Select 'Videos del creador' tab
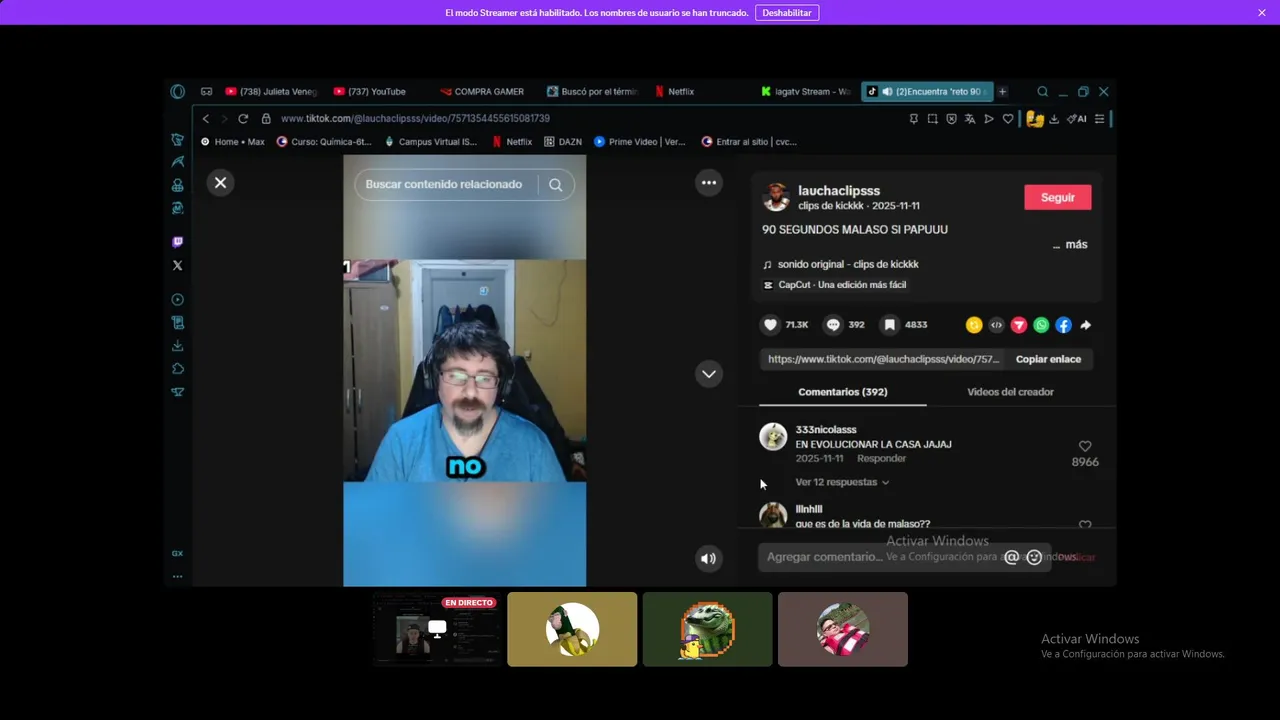1280x720 pixels. [x=1010, y=392]
